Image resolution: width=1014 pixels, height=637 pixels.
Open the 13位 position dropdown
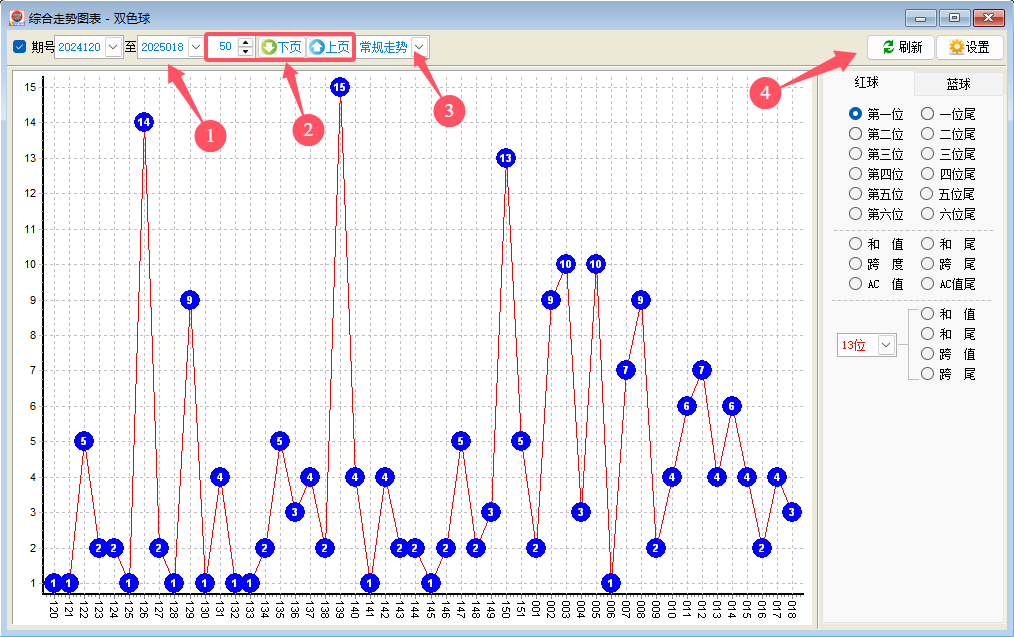pos(885,345)
